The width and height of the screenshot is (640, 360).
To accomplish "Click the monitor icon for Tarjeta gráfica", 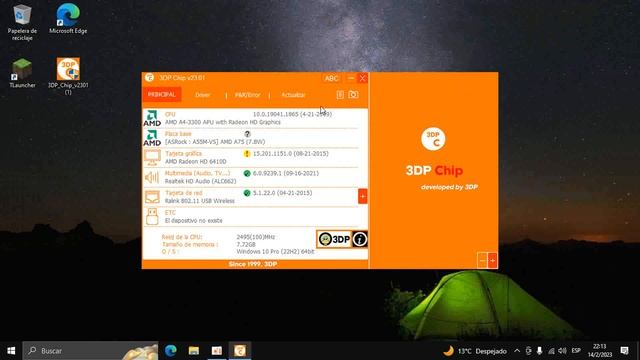I will (x=152, y=158).
